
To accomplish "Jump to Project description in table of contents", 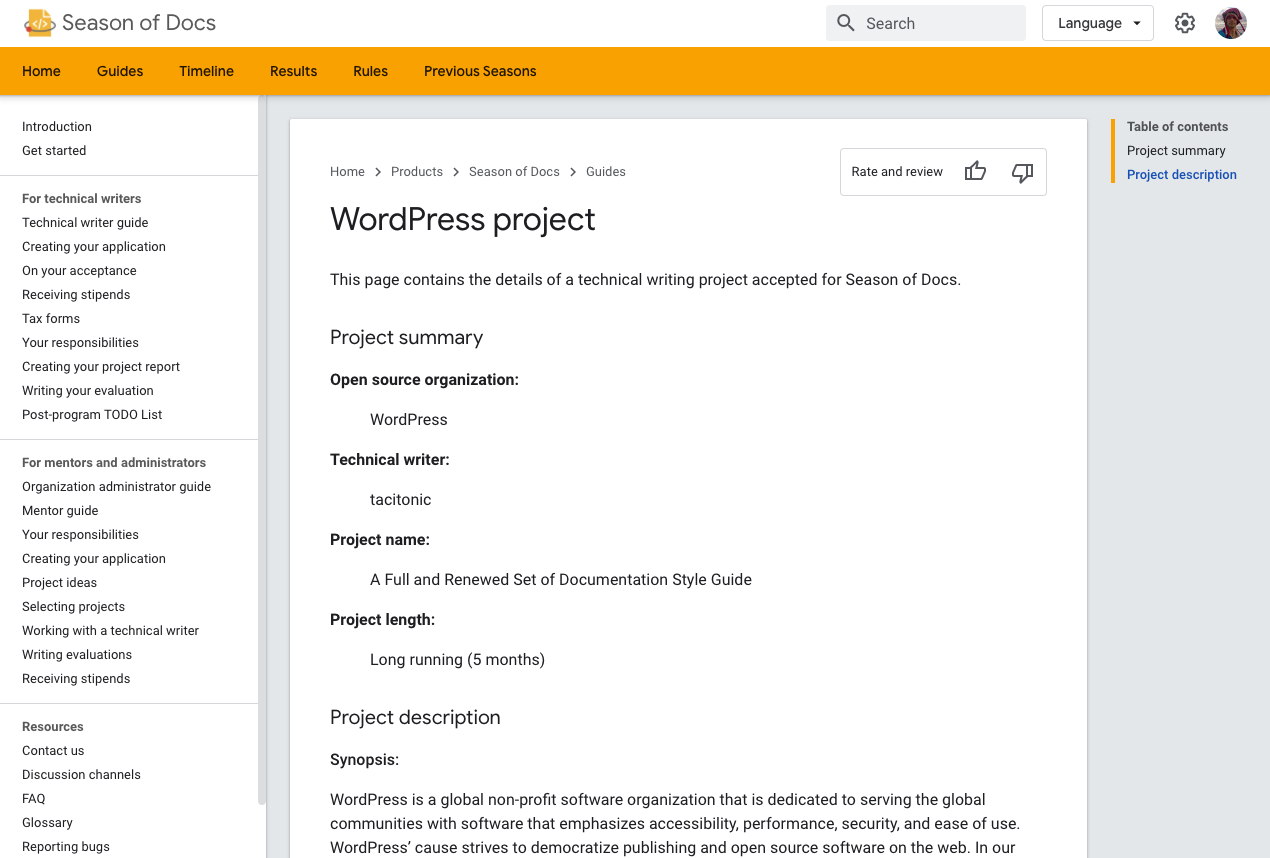I will pyautogui.click(x=1181, y=174).
